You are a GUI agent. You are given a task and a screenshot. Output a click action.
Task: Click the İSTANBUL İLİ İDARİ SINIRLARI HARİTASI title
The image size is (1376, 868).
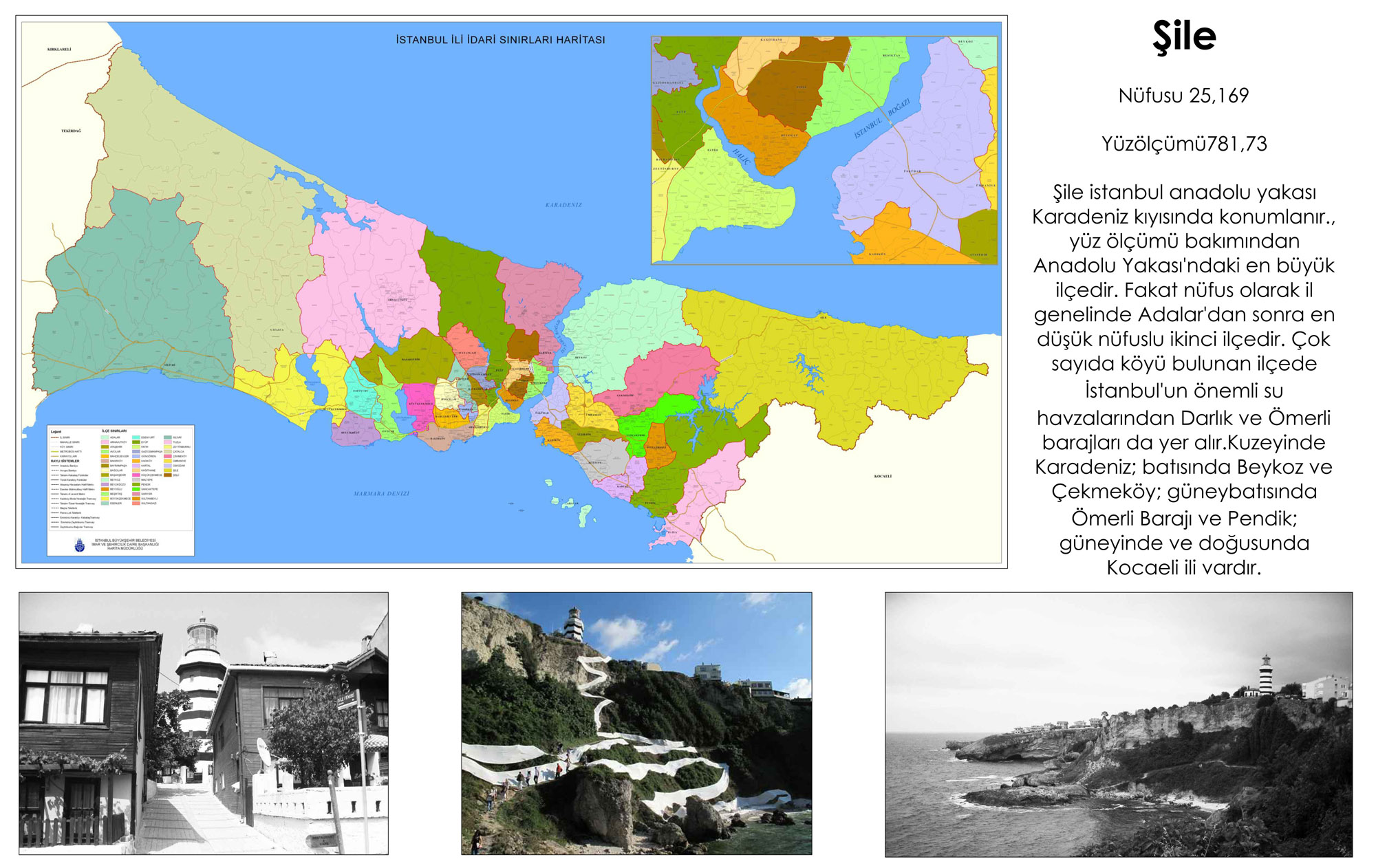click(500, 40)
